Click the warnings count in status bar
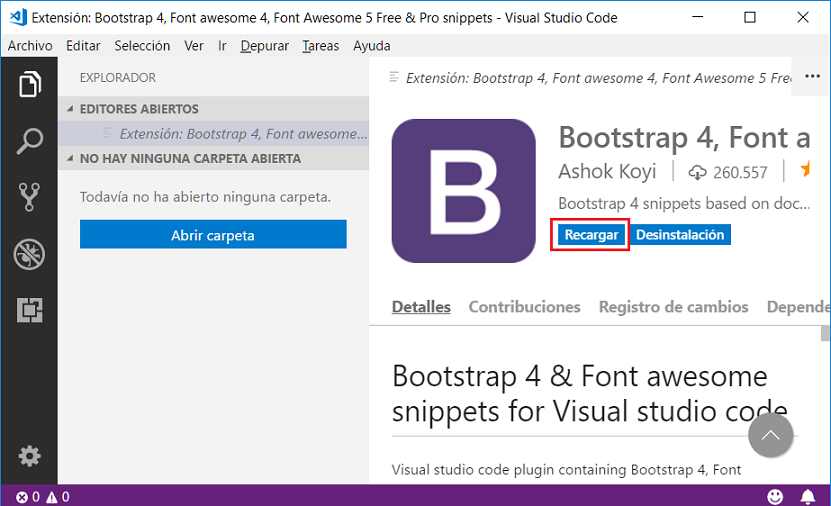The height and width of the screenshot is (506, 831). (58, 497)
